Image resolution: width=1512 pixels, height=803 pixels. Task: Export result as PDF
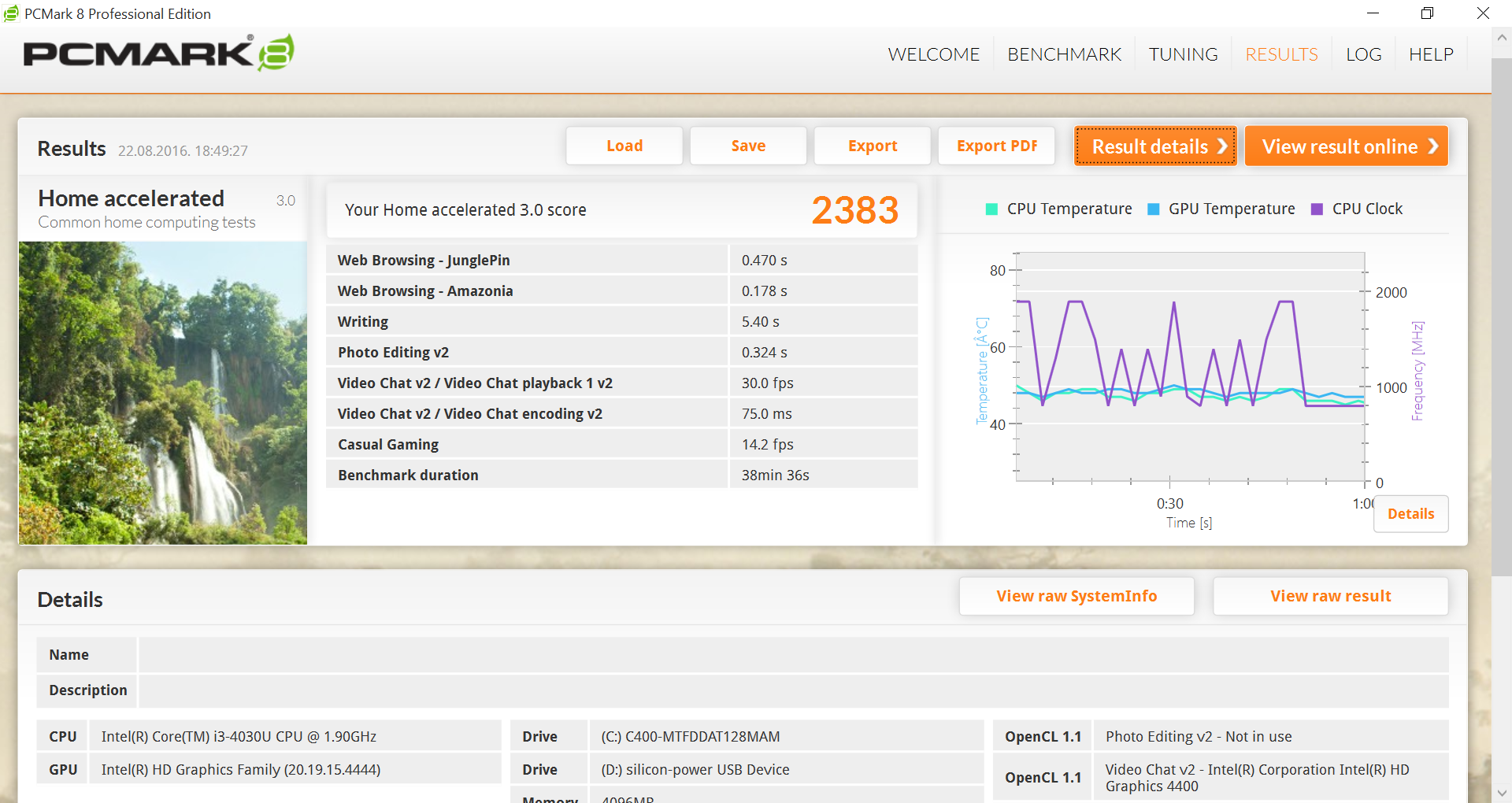point(996,146)
